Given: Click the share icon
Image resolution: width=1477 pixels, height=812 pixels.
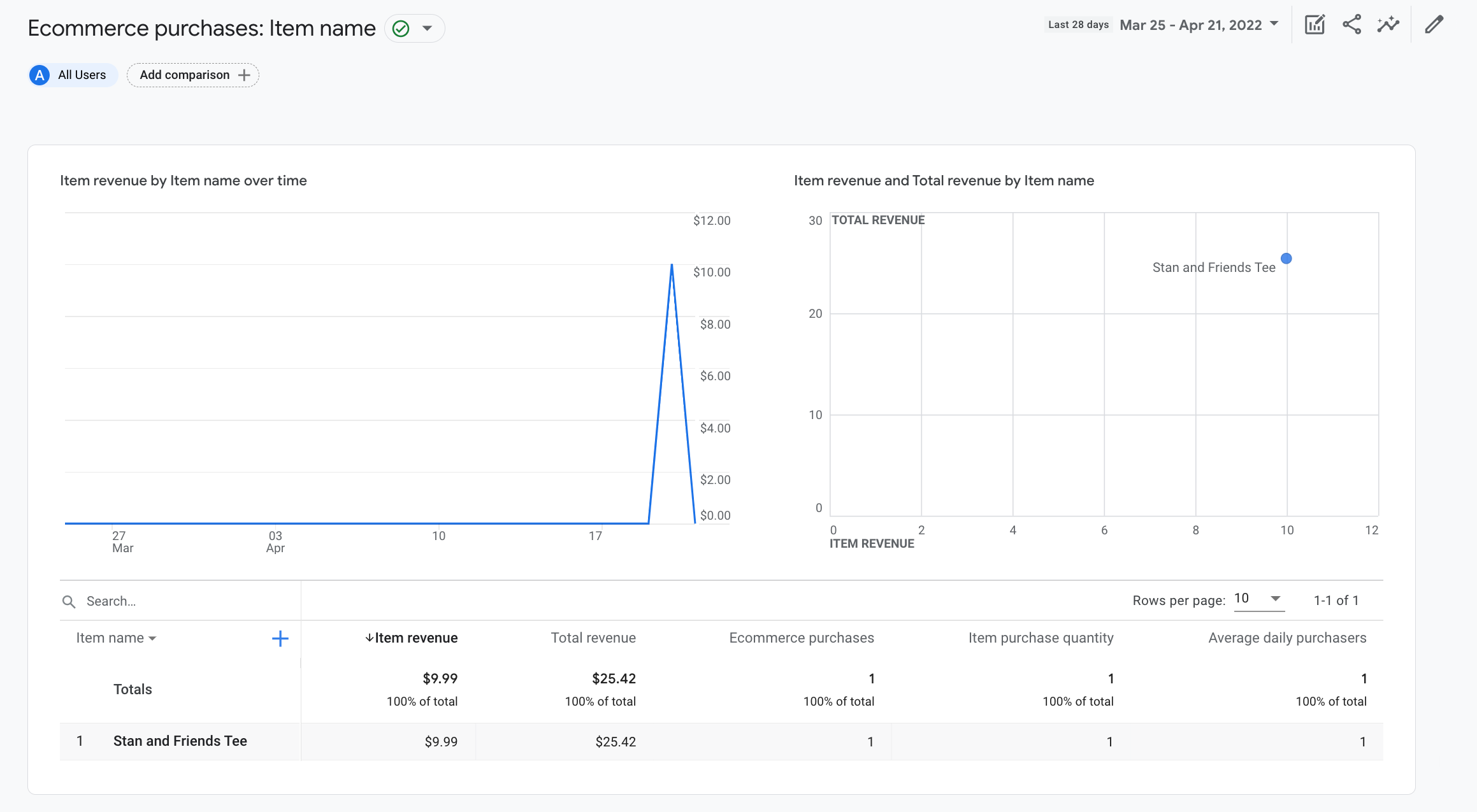Looking at the screenshot, I should (x=1353, y=25).
